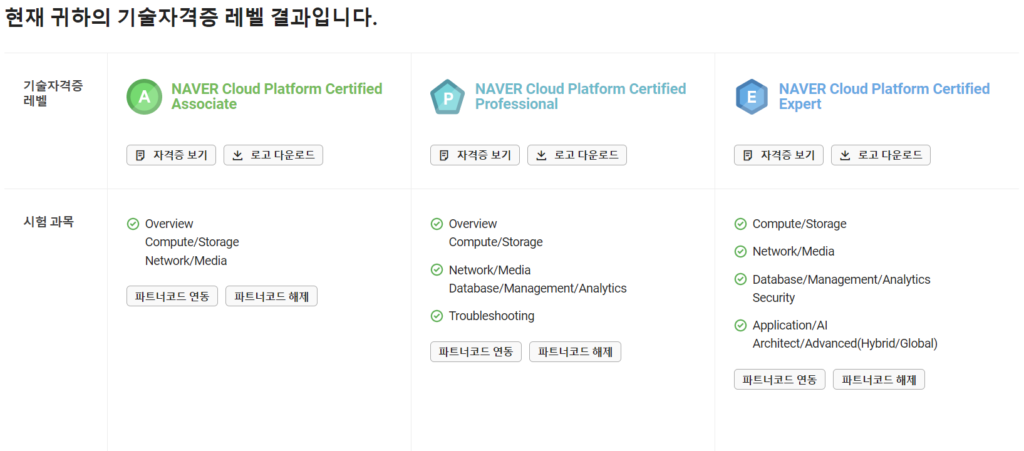
Task: Link partner code for Professional (파트너코드 연동)
Action: (x=476, y=352)
